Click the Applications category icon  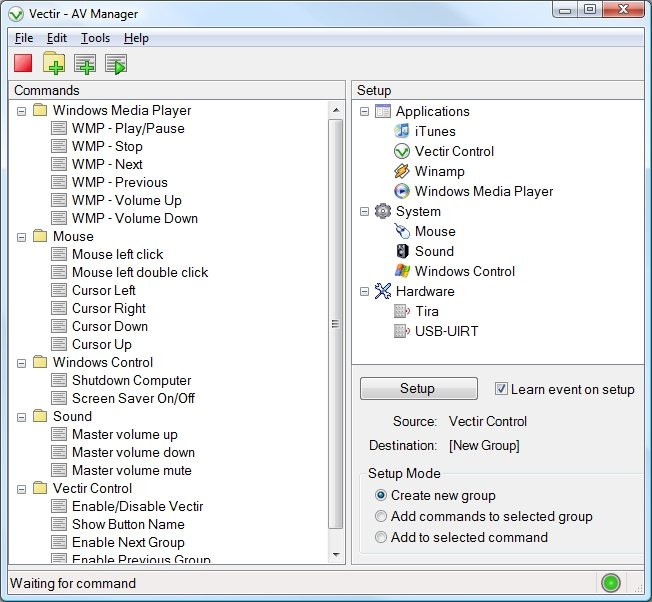[x=383, y=111]
